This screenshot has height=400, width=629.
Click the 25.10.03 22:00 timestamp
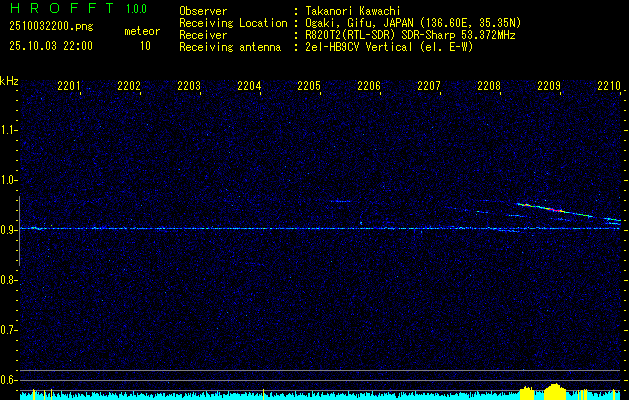point(50,46)
